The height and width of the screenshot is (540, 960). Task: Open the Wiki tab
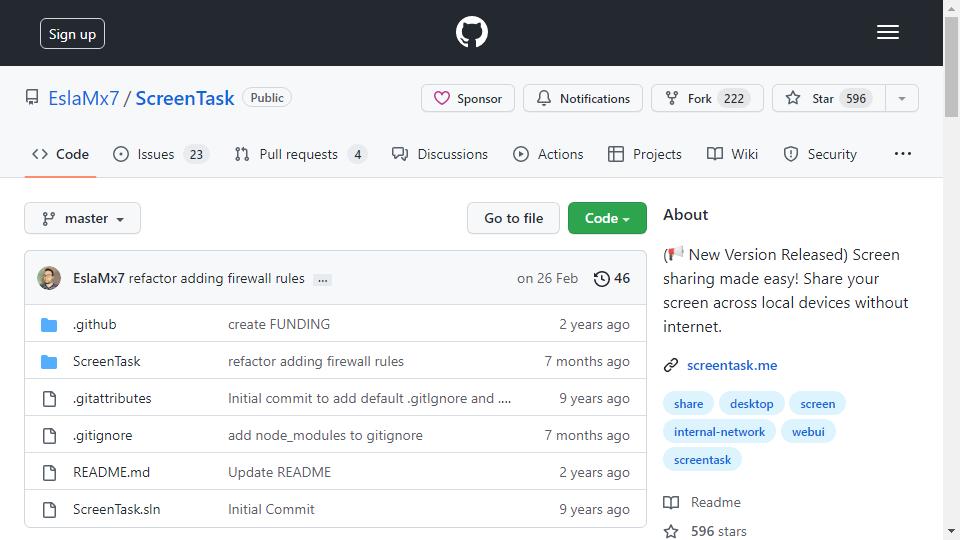pyautogui.click(x=732, y=154)
